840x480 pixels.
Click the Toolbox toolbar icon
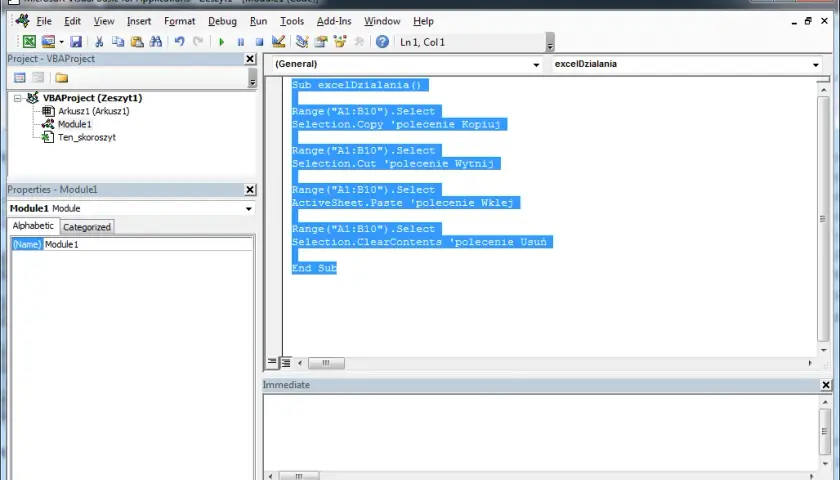[x=359, y=42]
